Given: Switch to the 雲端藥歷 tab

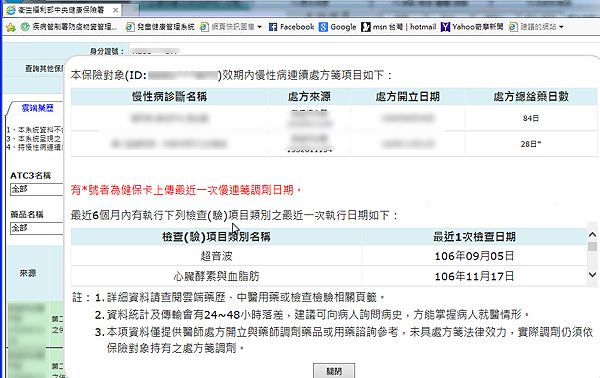Looking at the screenshot, I should click(x=38, y=108).
